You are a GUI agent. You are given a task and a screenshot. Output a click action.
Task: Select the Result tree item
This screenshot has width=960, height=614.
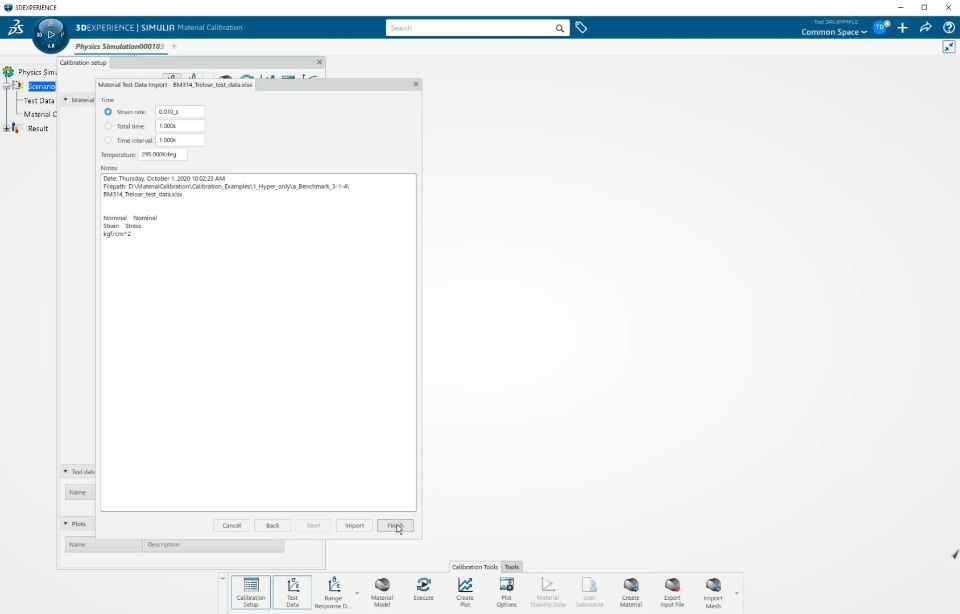38,129
